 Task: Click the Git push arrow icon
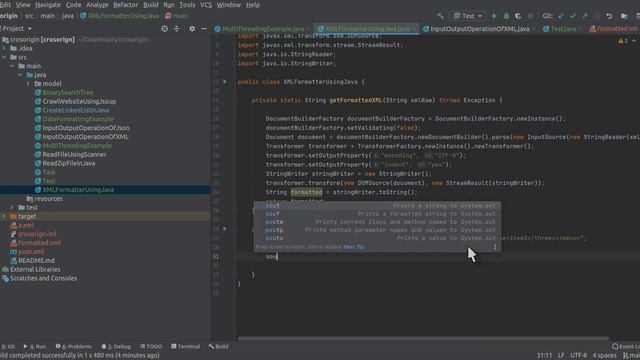584,16
